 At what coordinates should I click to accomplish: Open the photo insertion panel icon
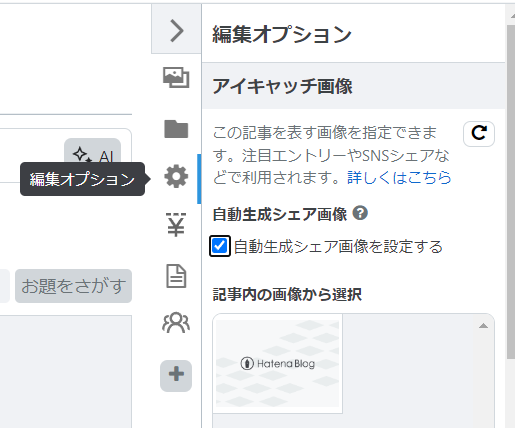point(176,78)
